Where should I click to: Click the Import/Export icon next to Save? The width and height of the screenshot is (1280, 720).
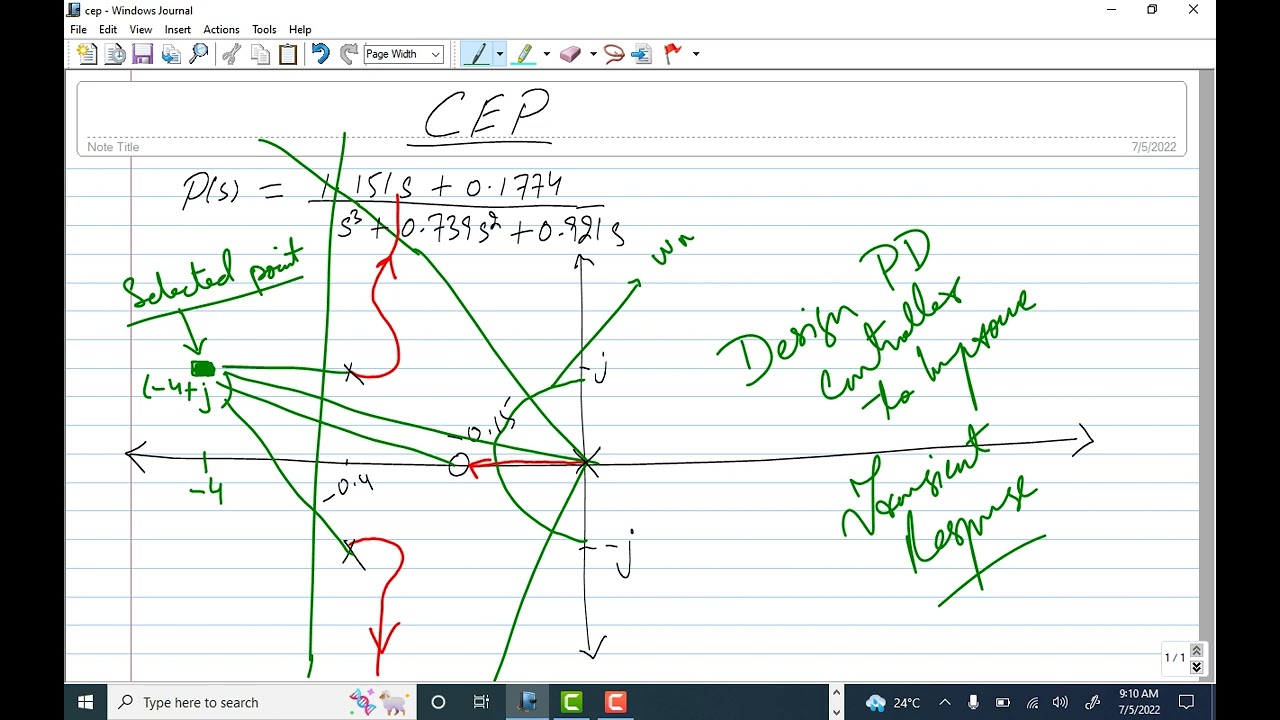pos(171,54)
